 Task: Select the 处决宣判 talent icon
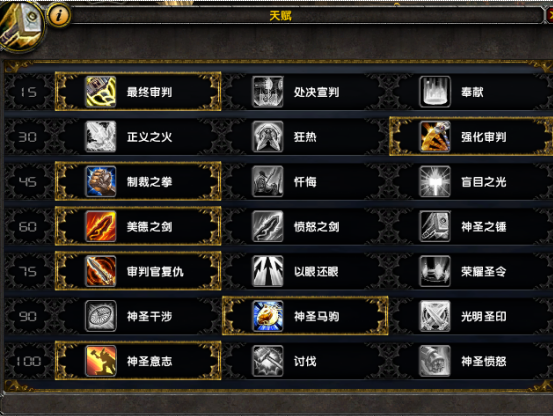pos(268,92)
